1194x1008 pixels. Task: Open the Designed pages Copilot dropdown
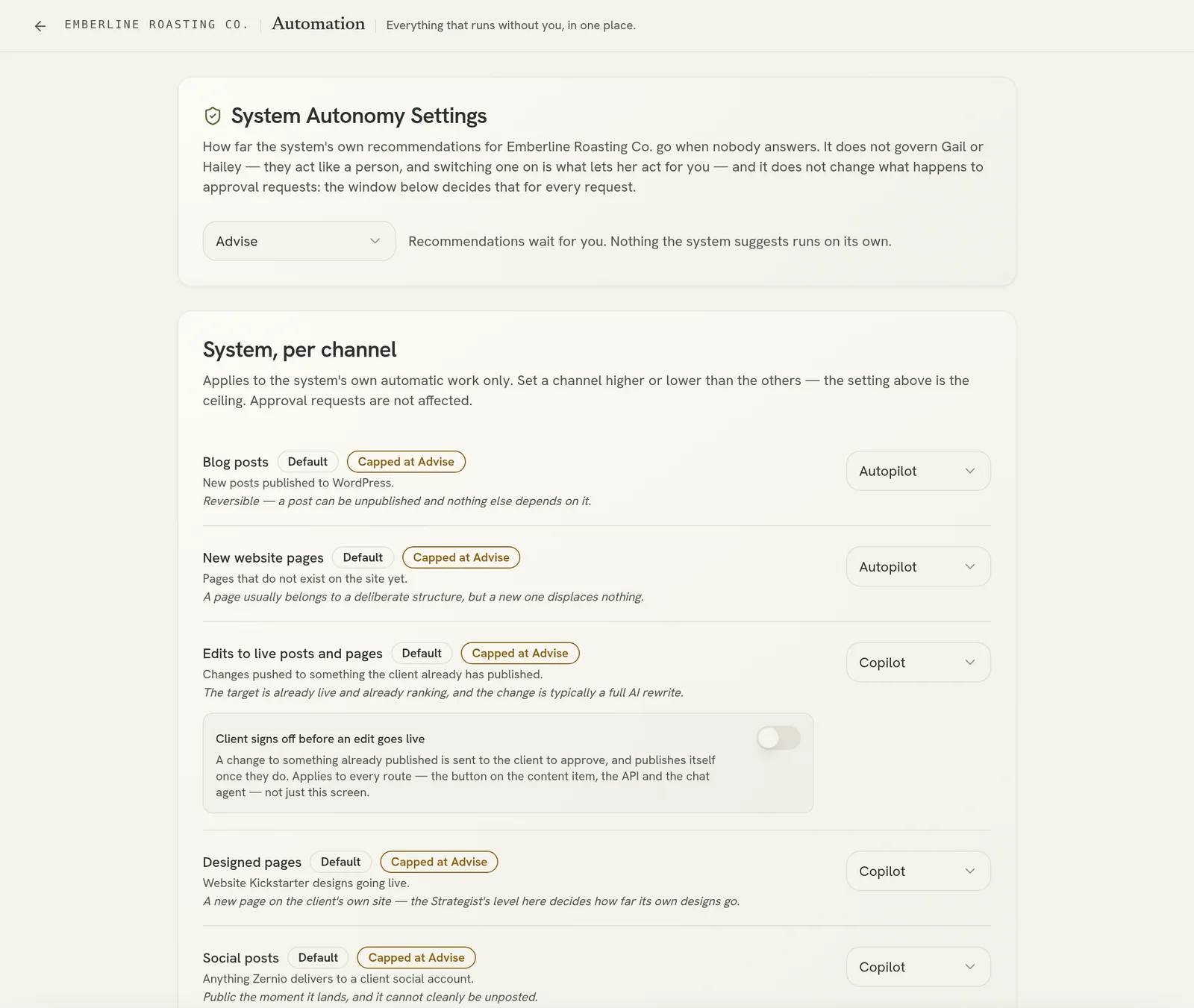point(918,871)
